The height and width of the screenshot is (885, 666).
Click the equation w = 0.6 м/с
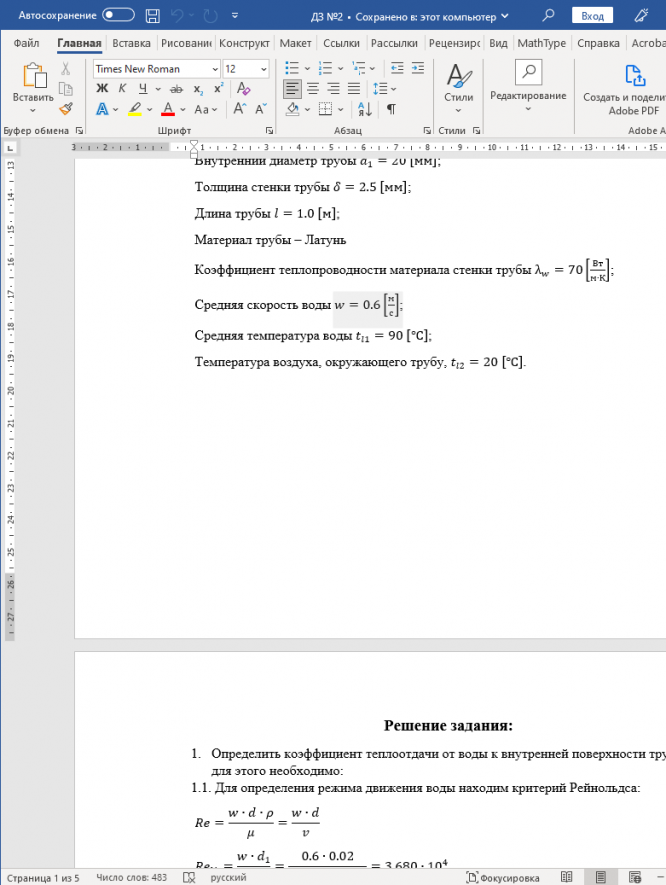(368, 305)
